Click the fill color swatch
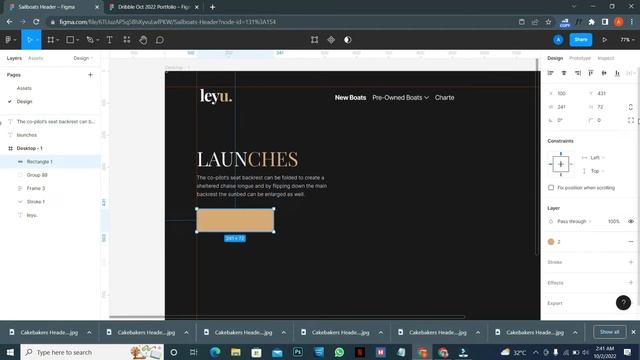640x360 pixels. click(x=551, y=242)
